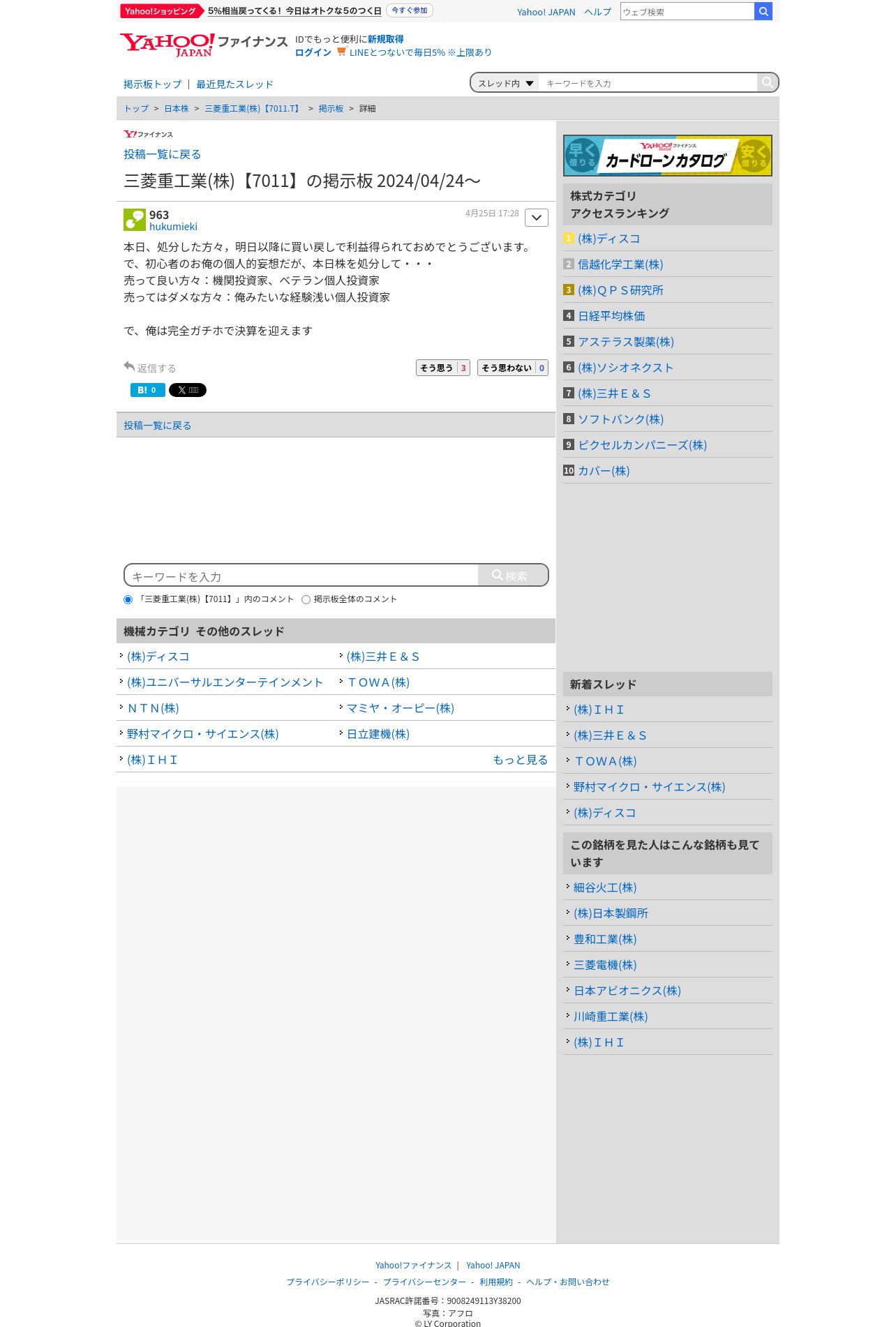The height and width of the screenshot is (1327, 896).
Task: Share the post via X button
Action: 188,390
